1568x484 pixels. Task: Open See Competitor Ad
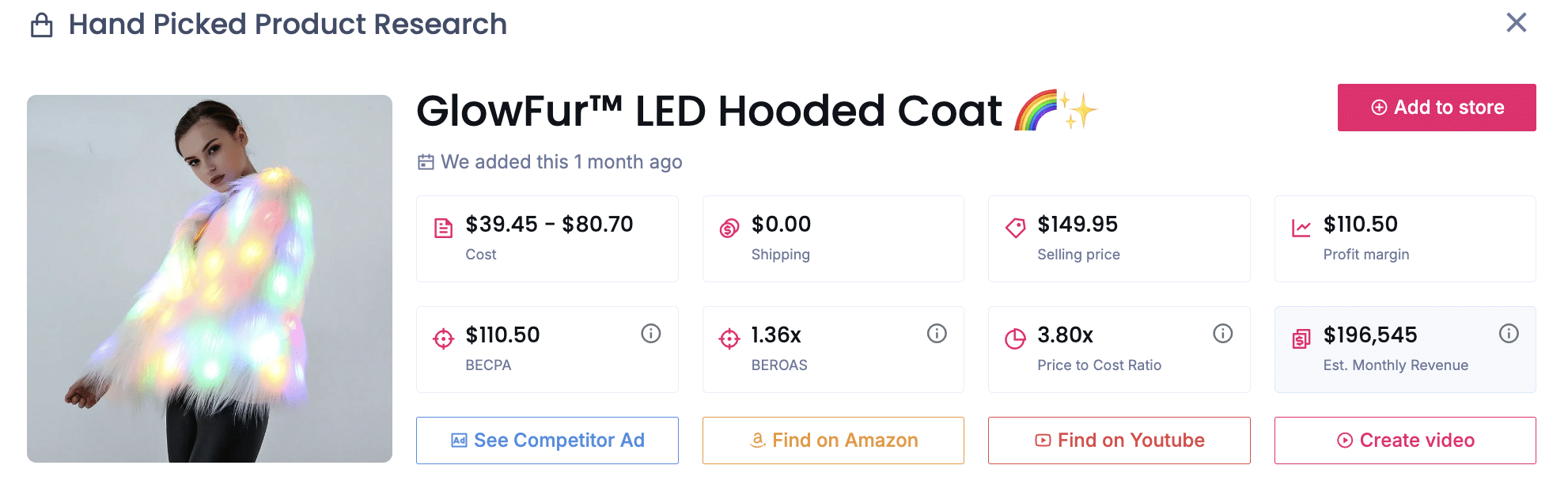tap(547, 440)
